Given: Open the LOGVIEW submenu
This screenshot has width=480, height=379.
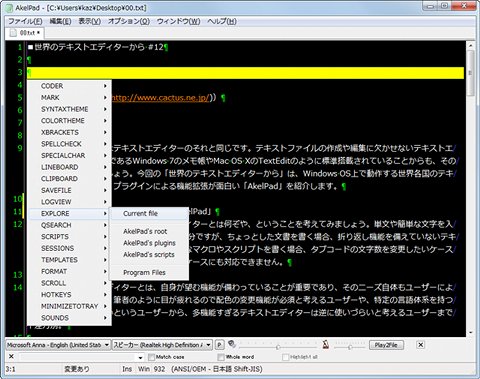Looking at the screenshot, I should (x=70, y=202).
